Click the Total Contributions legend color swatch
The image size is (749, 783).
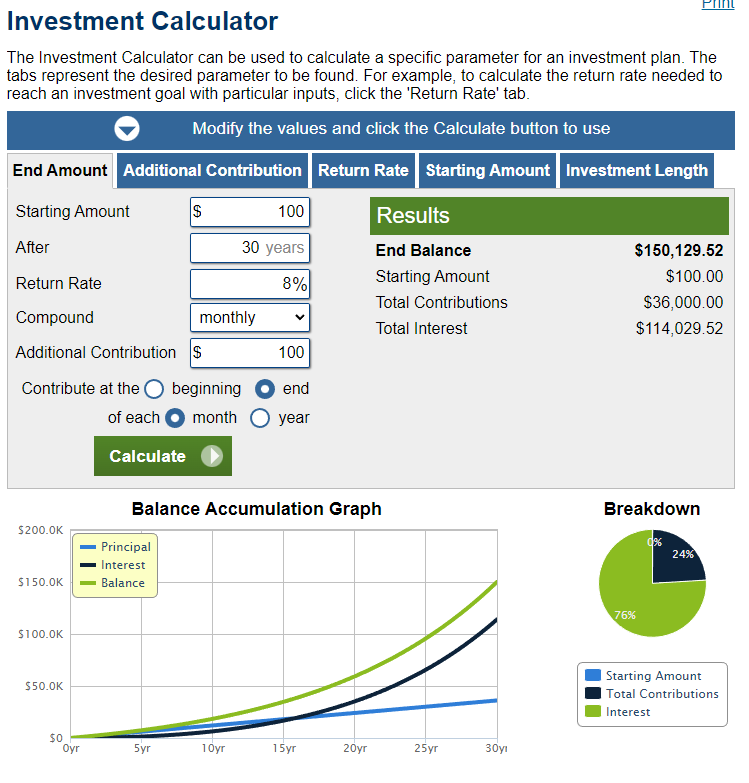pyautogui.click(x=593, y=694)
